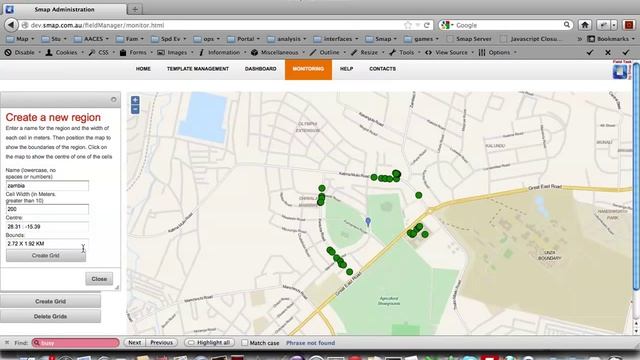This screenshot has height=360, width=640.
Task: Click Next in the find bar
Action: [x=135, y=343]
